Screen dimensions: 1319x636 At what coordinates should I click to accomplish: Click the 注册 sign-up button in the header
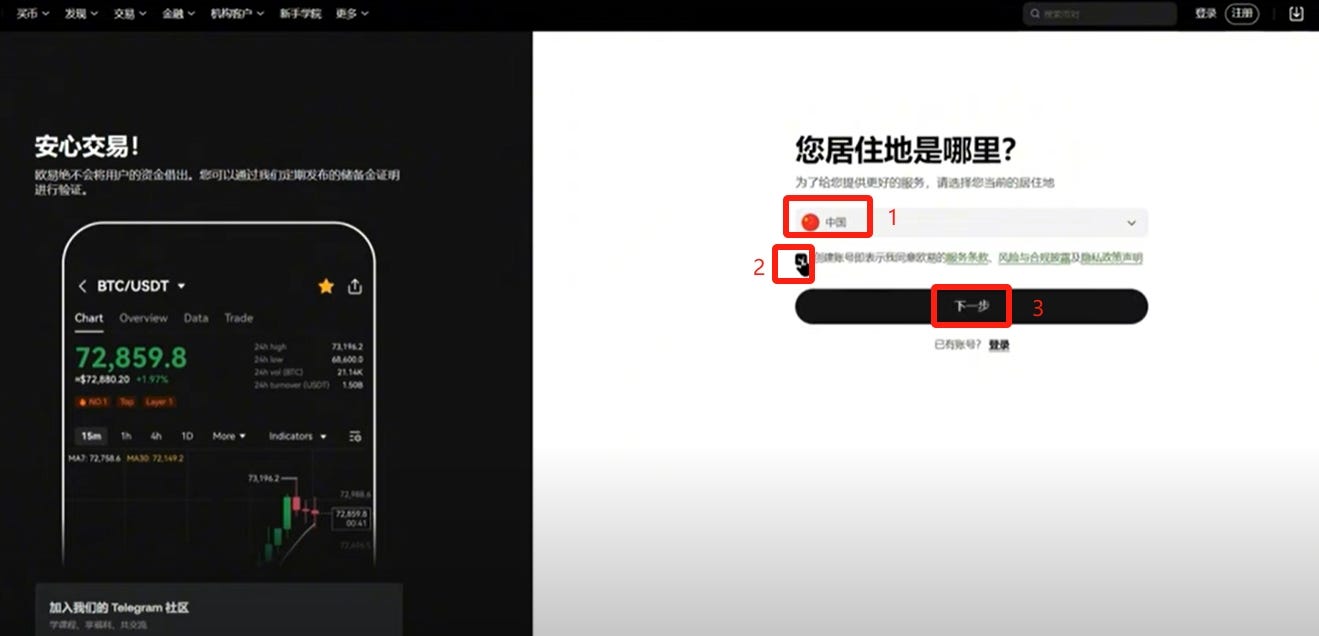coord(1241,14)
